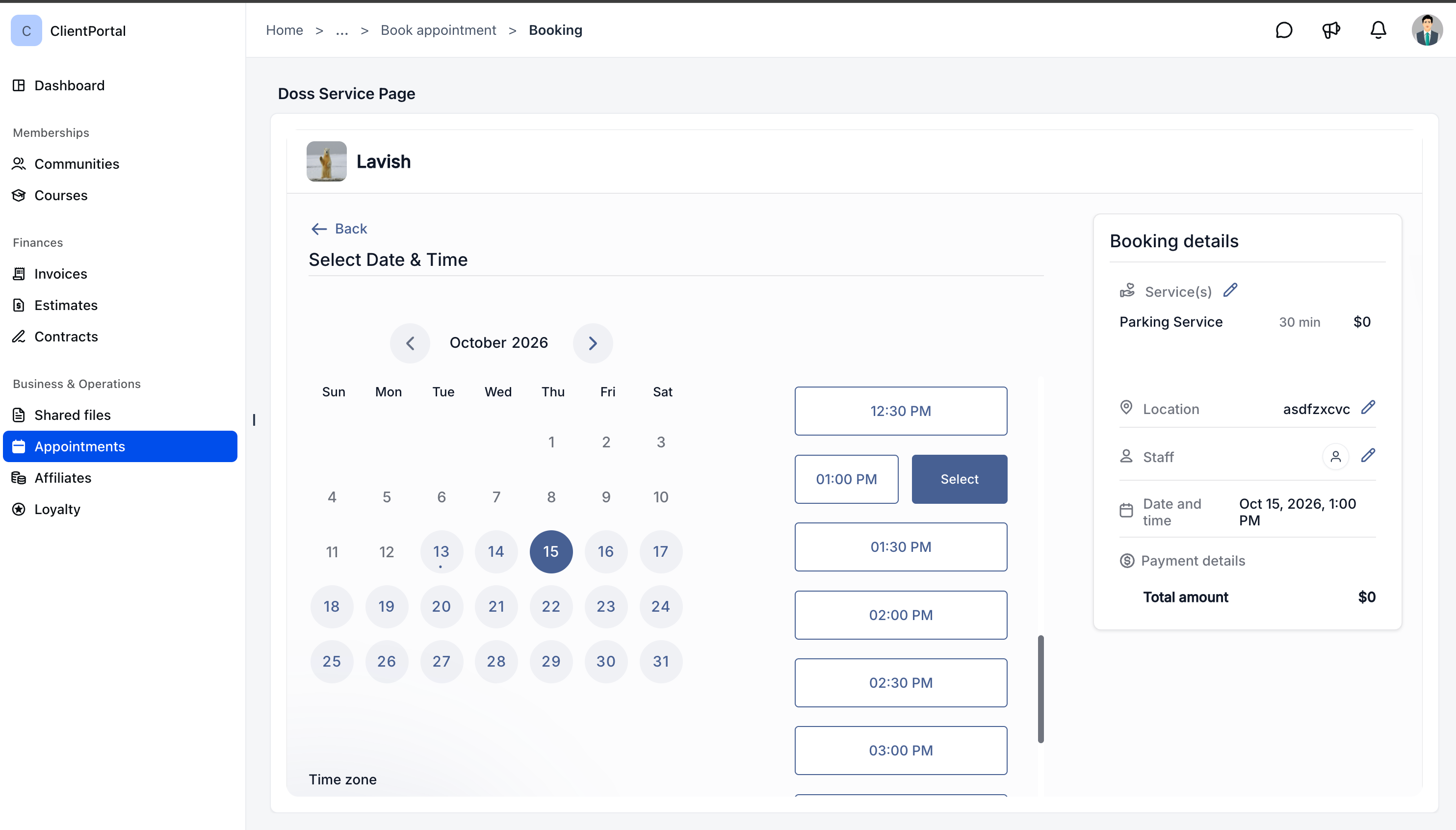
Task: Click the Back link
Action: [x=339, y=229]
